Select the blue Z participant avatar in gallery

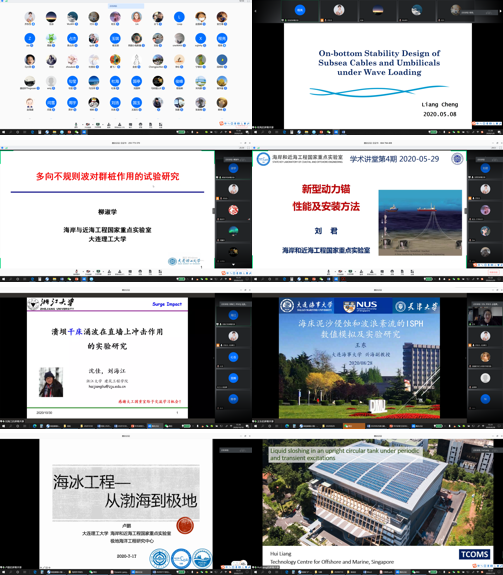(30, 39)
